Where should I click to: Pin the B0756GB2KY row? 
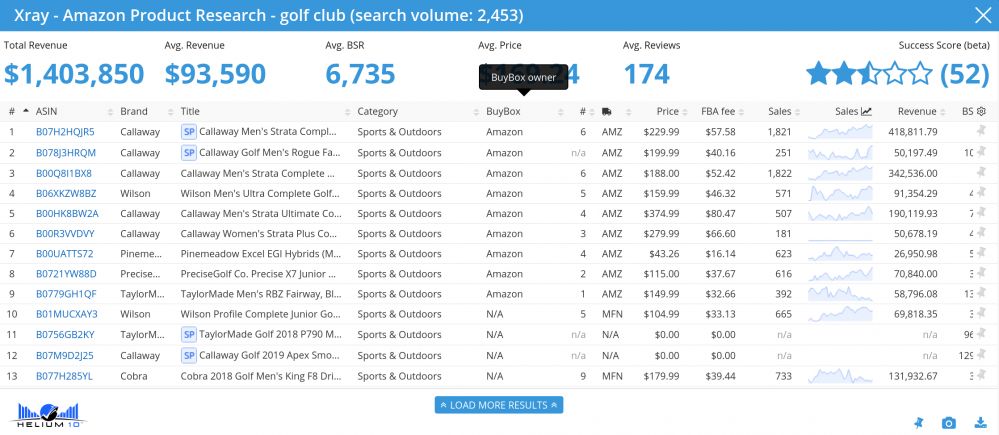(981, 334)
